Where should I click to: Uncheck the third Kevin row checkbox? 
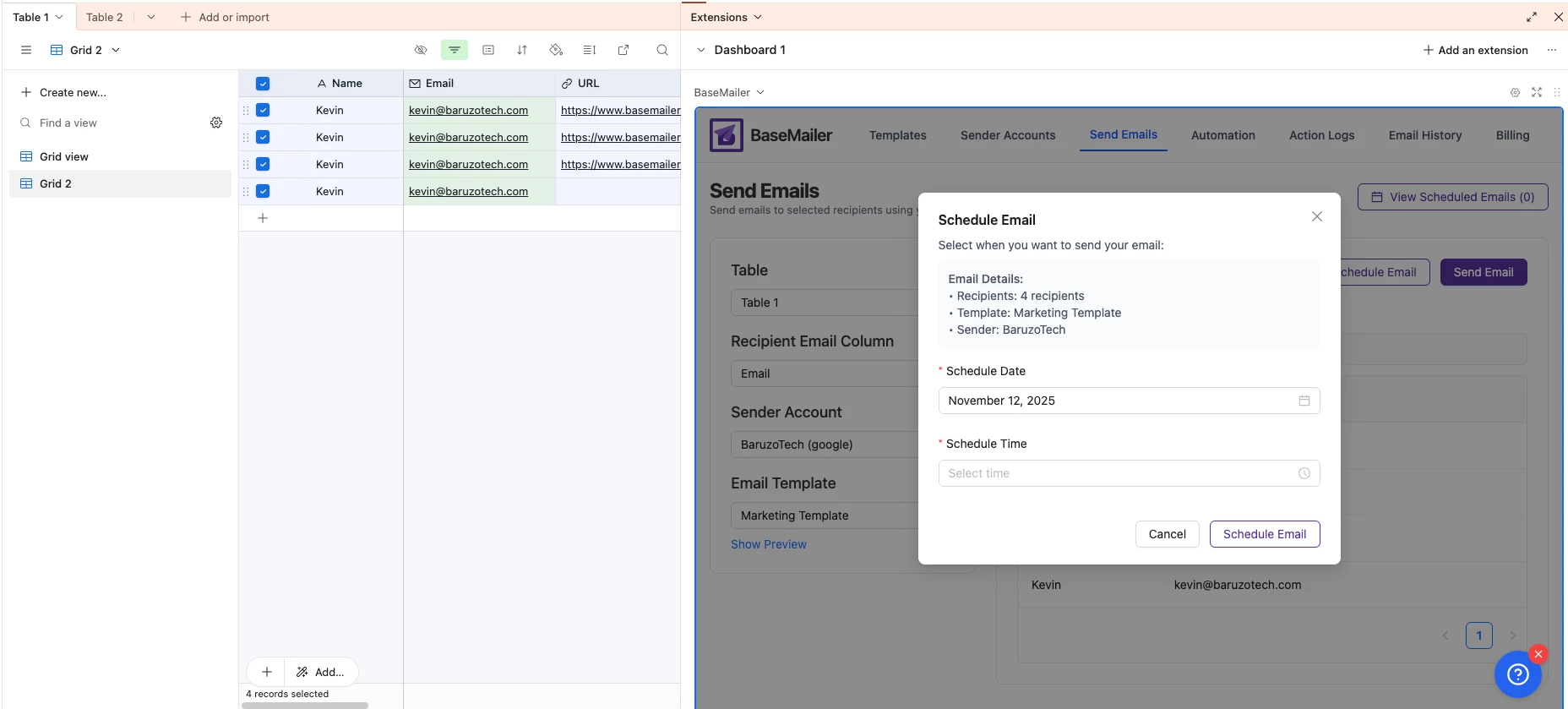pos(263,164)
